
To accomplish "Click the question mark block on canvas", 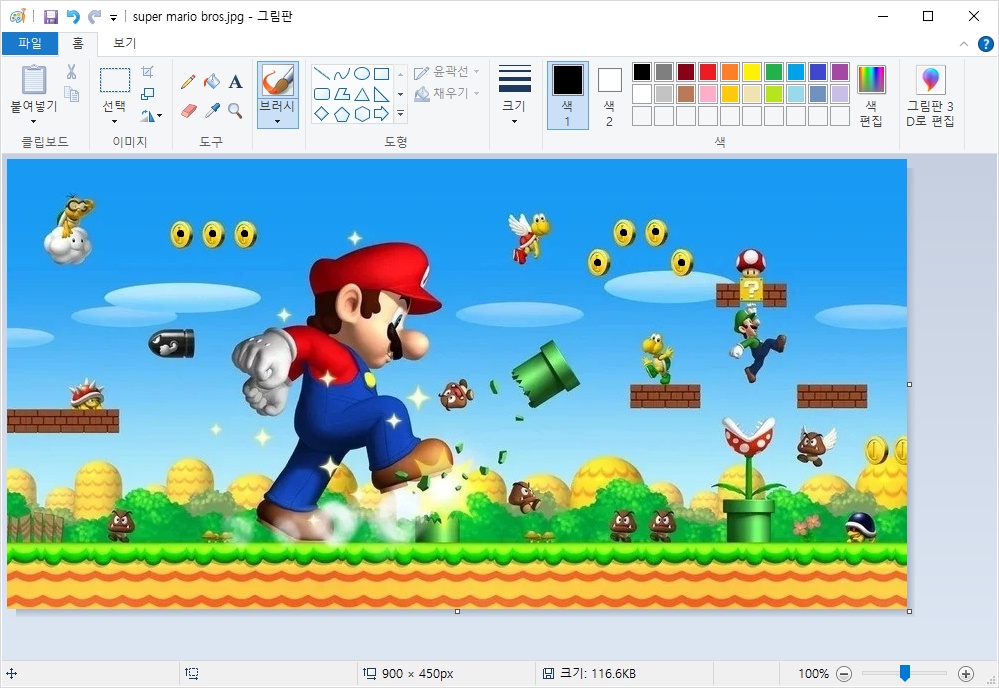I will click(751, 290).
